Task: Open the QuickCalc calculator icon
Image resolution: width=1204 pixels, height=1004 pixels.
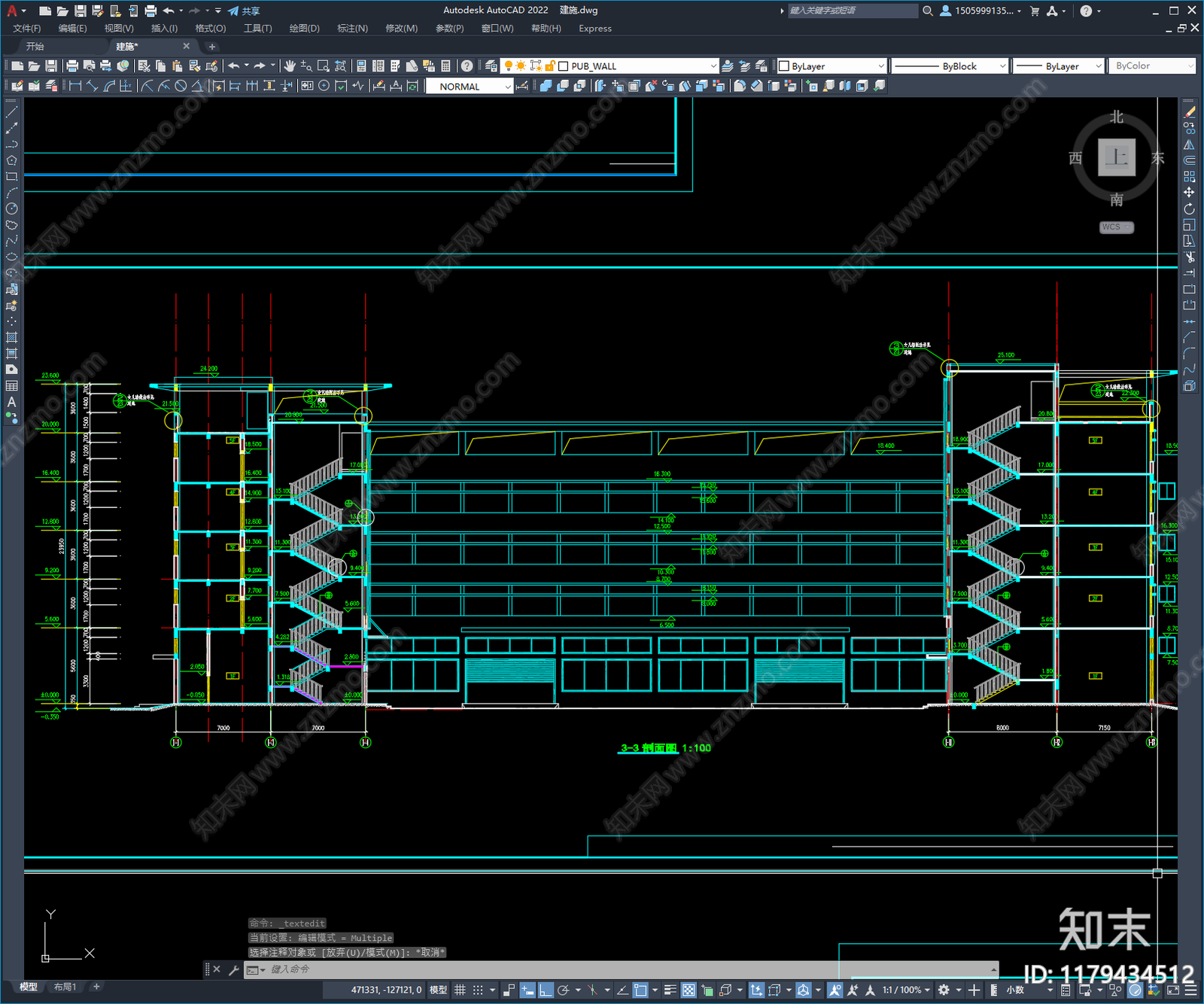Action: click(x=445, y=66)
